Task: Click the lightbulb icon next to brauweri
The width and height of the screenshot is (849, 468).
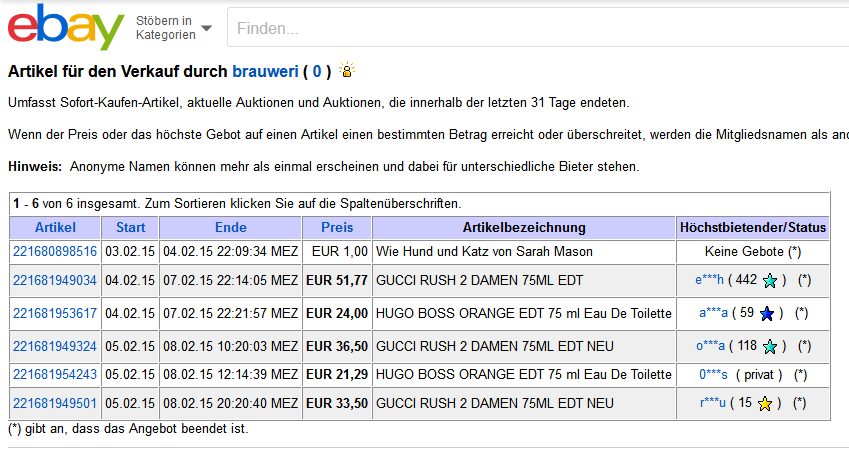Action: pyautogui.click(x=347, y=71)
